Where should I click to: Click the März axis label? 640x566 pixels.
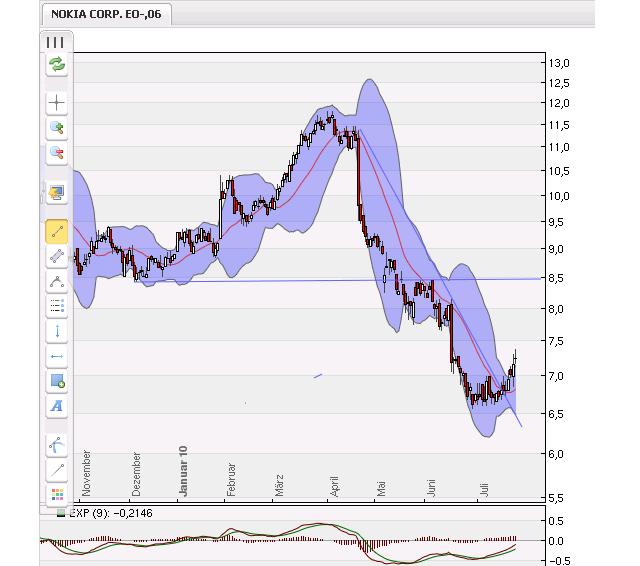[x=279, y=485]
